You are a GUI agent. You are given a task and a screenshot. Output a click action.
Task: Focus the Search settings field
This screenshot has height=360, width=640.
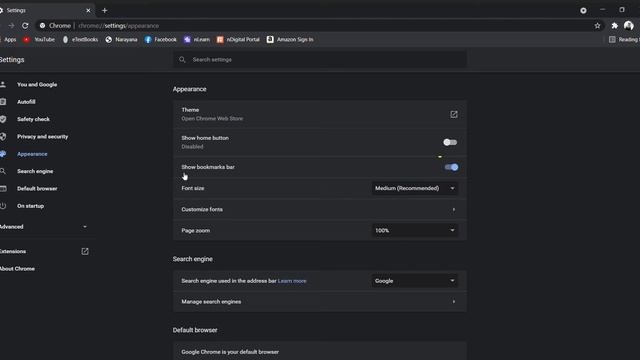tap(320, 60)
